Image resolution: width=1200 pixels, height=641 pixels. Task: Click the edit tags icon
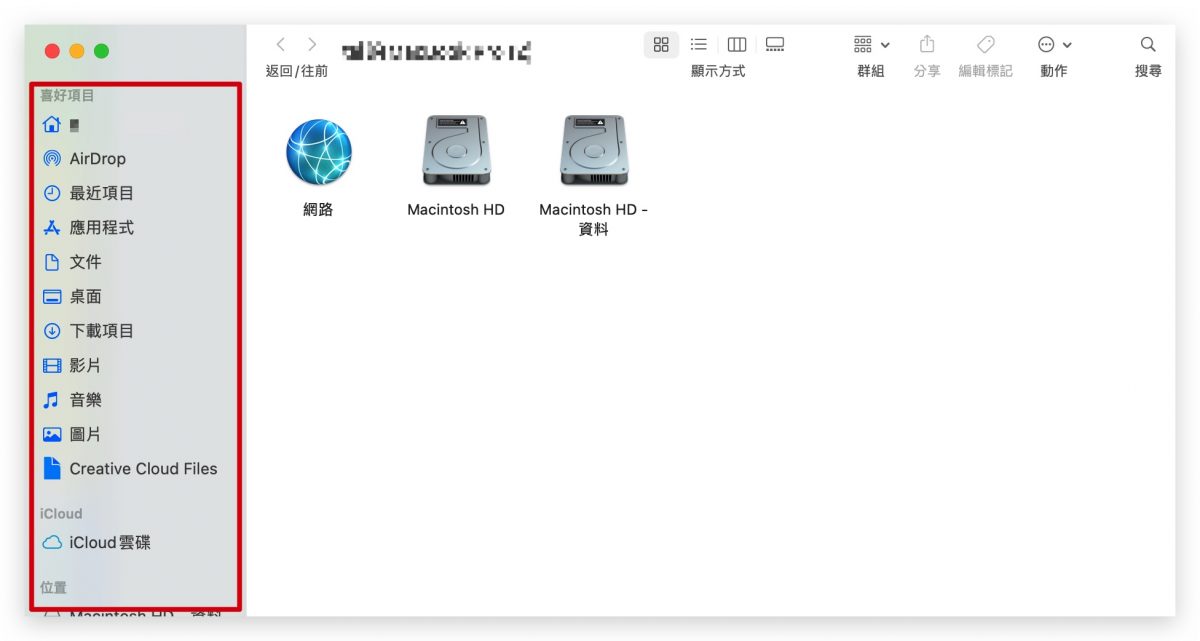pyautogui.click(x=986, y=45)
